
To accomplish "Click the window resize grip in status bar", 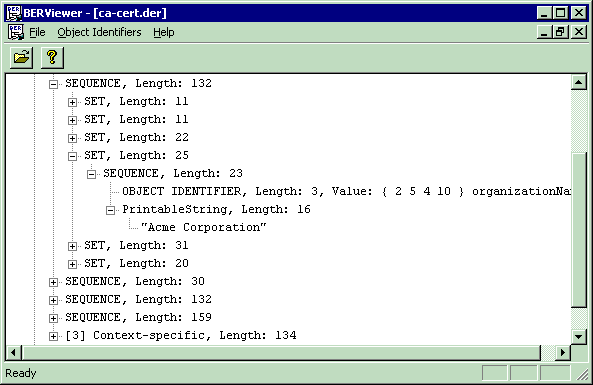I will pyautogui.click(x=582, y=374).
